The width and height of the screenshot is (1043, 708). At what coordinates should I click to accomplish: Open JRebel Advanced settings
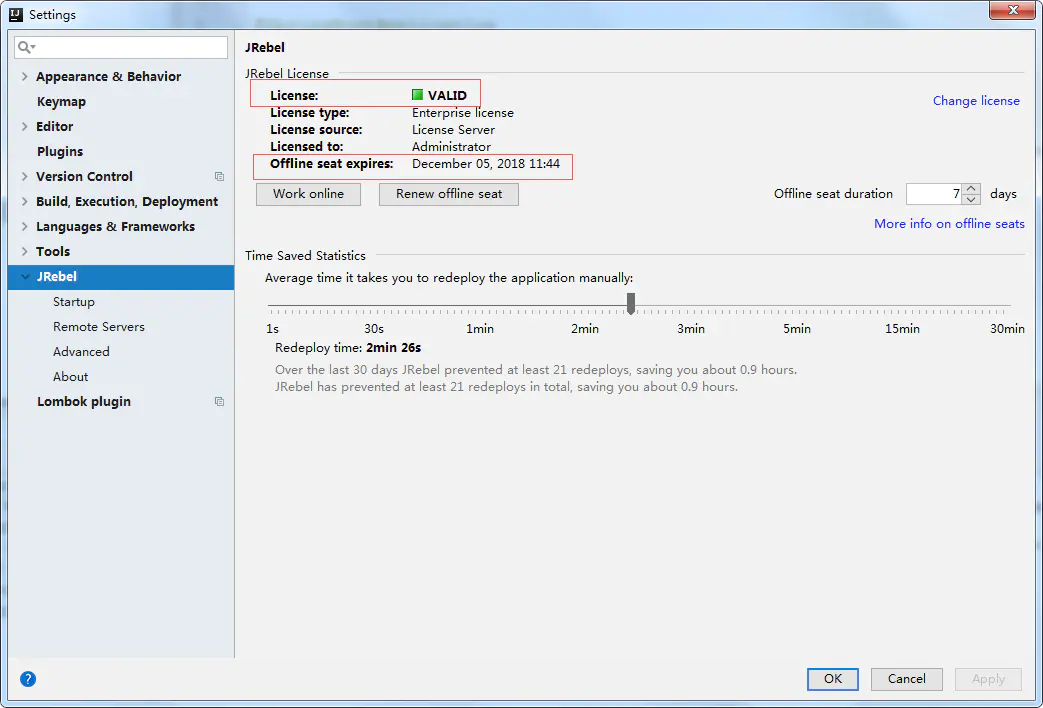point(81,351)
